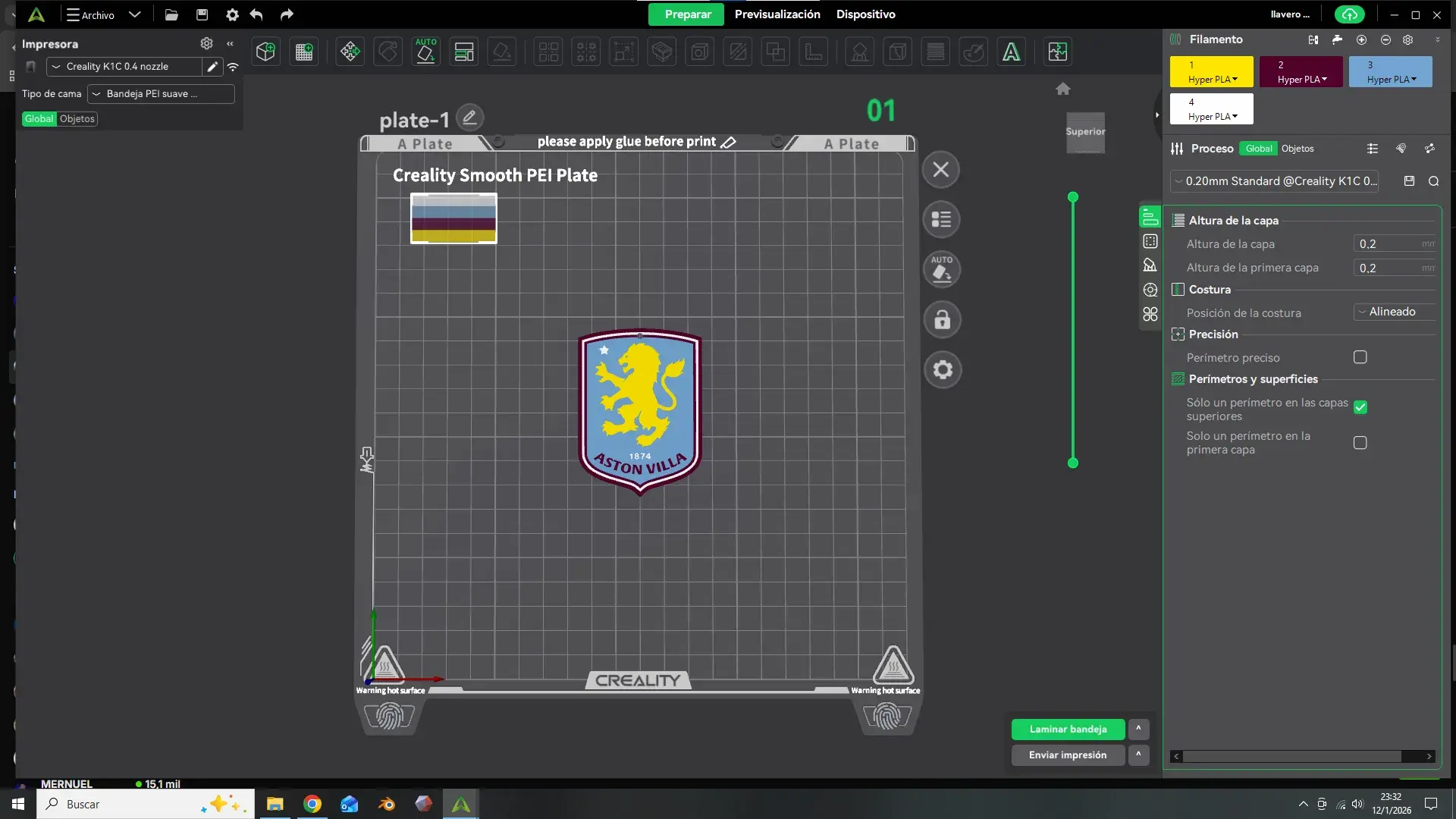Auto-orient objects on this plate
The image size is (1456, 819).
coord(941,269)
